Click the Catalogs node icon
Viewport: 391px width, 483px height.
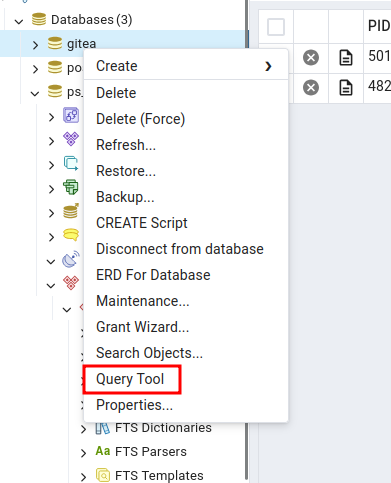tap(71, 139)
